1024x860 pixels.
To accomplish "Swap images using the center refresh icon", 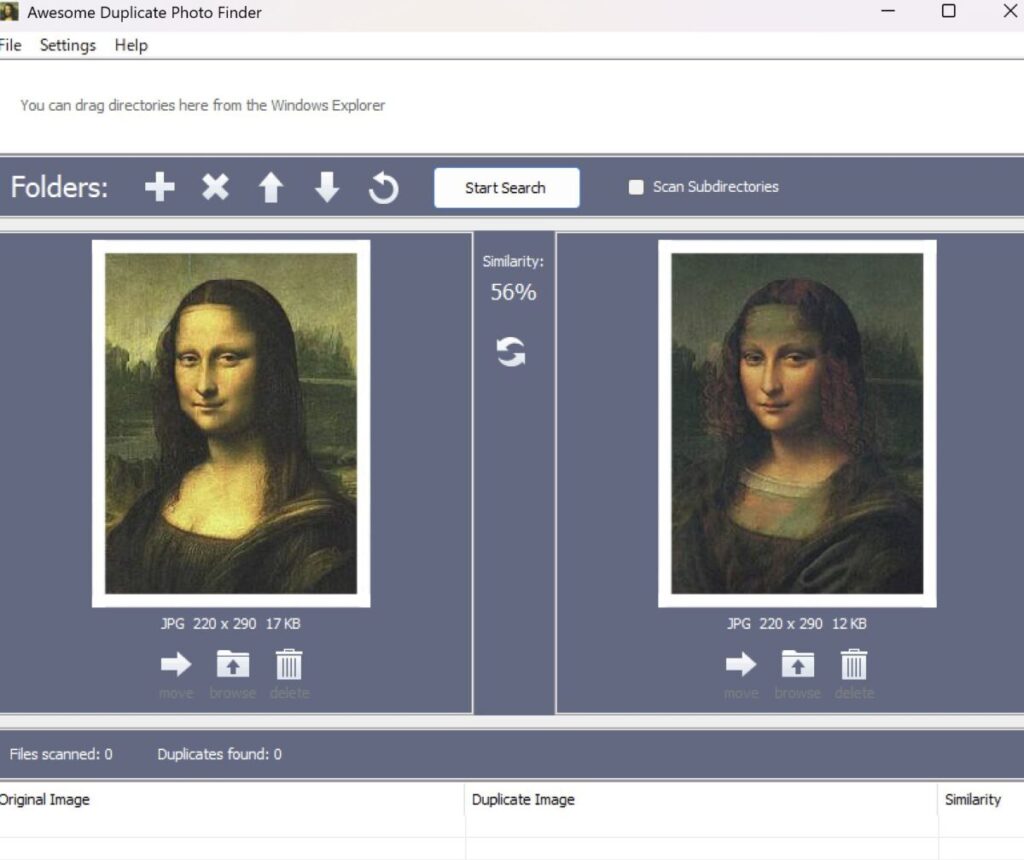I will point(511,352).
